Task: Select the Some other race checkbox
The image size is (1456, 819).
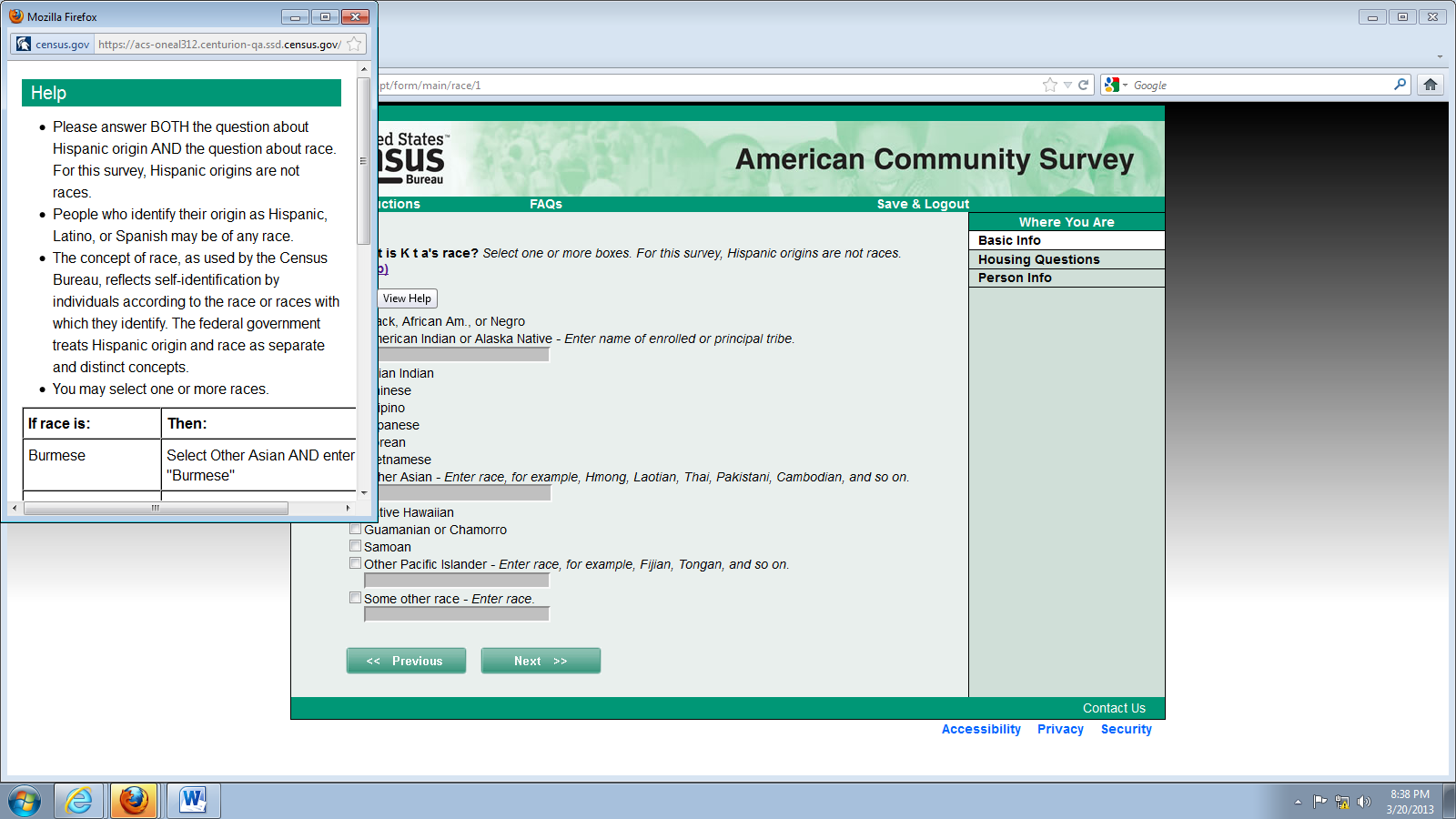Action: [x=356, y=598]
